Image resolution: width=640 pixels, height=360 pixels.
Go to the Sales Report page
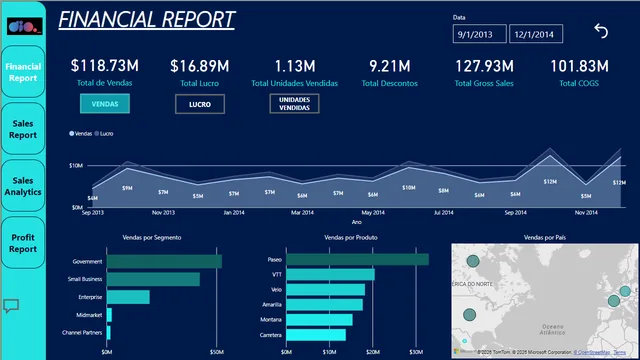point(23,129)
